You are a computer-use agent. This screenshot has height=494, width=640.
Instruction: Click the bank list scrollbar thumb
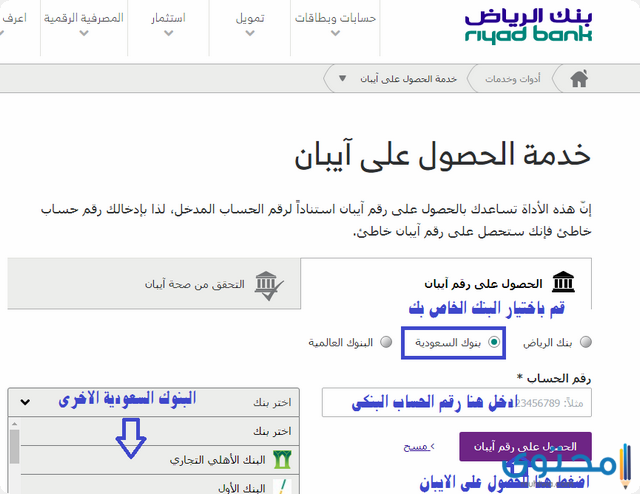coord(14,447)
